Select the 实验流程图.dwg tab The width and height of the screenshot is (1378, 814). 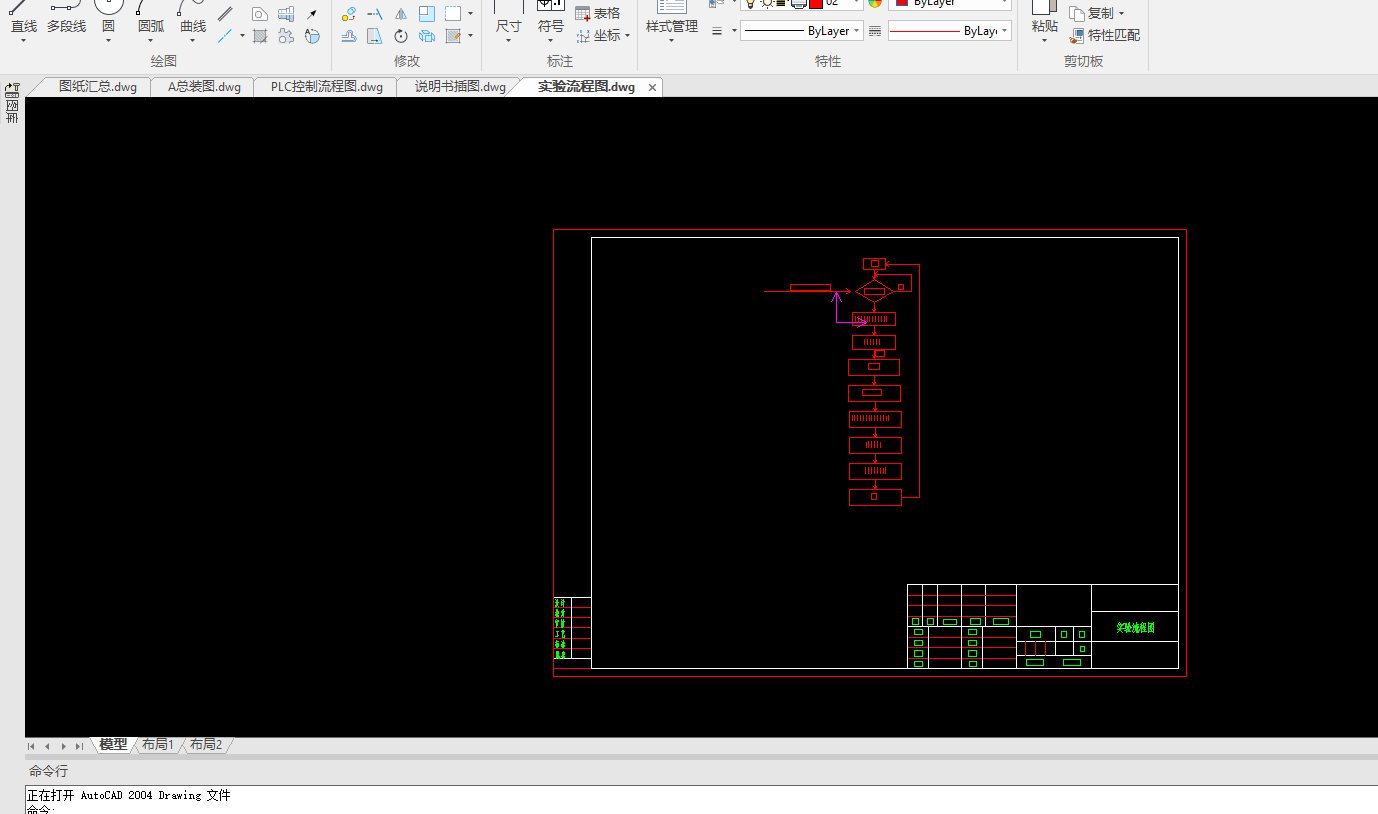586,87
